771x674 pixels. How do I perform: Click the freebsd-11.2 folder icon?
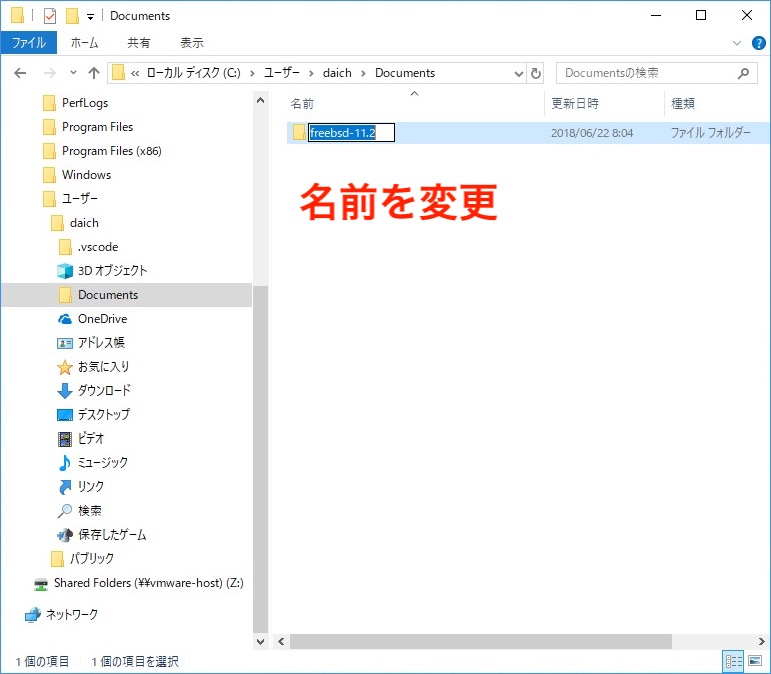(x=298, y=133)
